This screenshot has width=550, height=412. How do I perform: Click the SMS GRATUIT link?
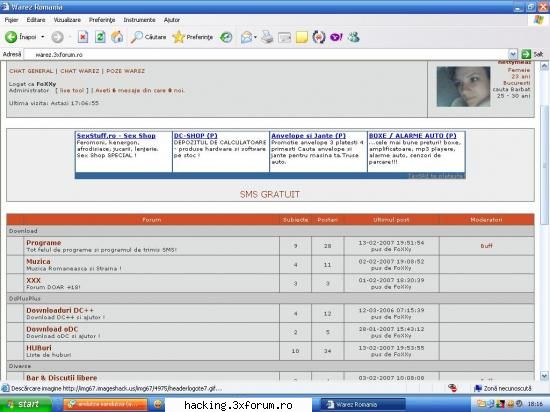pyautogui.click(x=270, y=194)
